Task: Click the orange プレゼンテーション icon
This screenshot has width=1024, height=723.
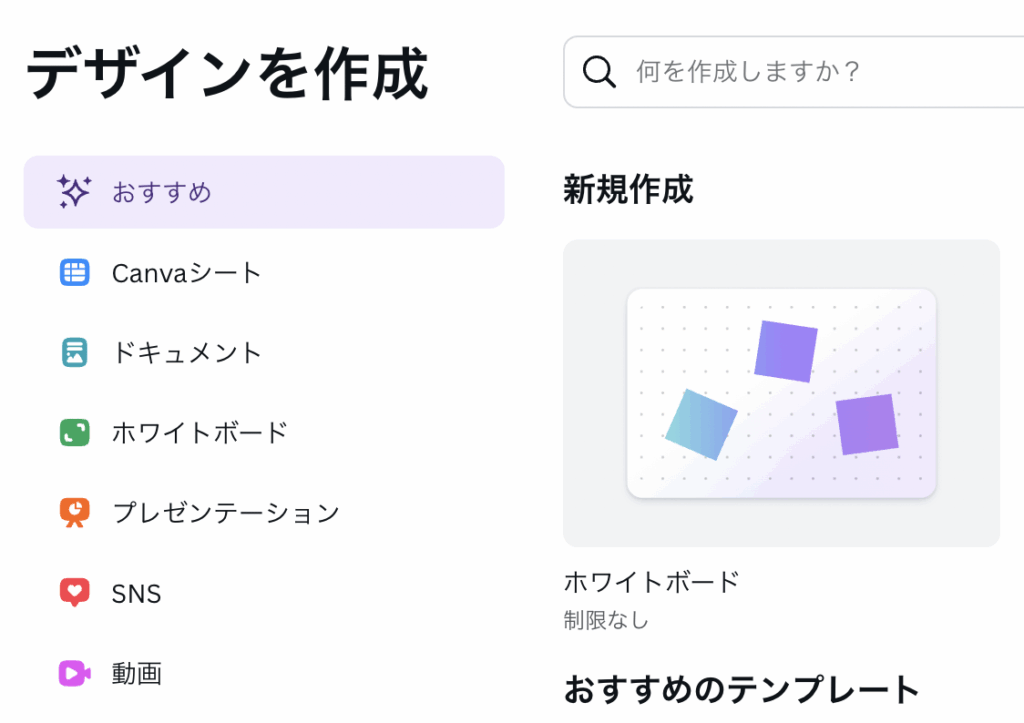Action: coord(74,513)
